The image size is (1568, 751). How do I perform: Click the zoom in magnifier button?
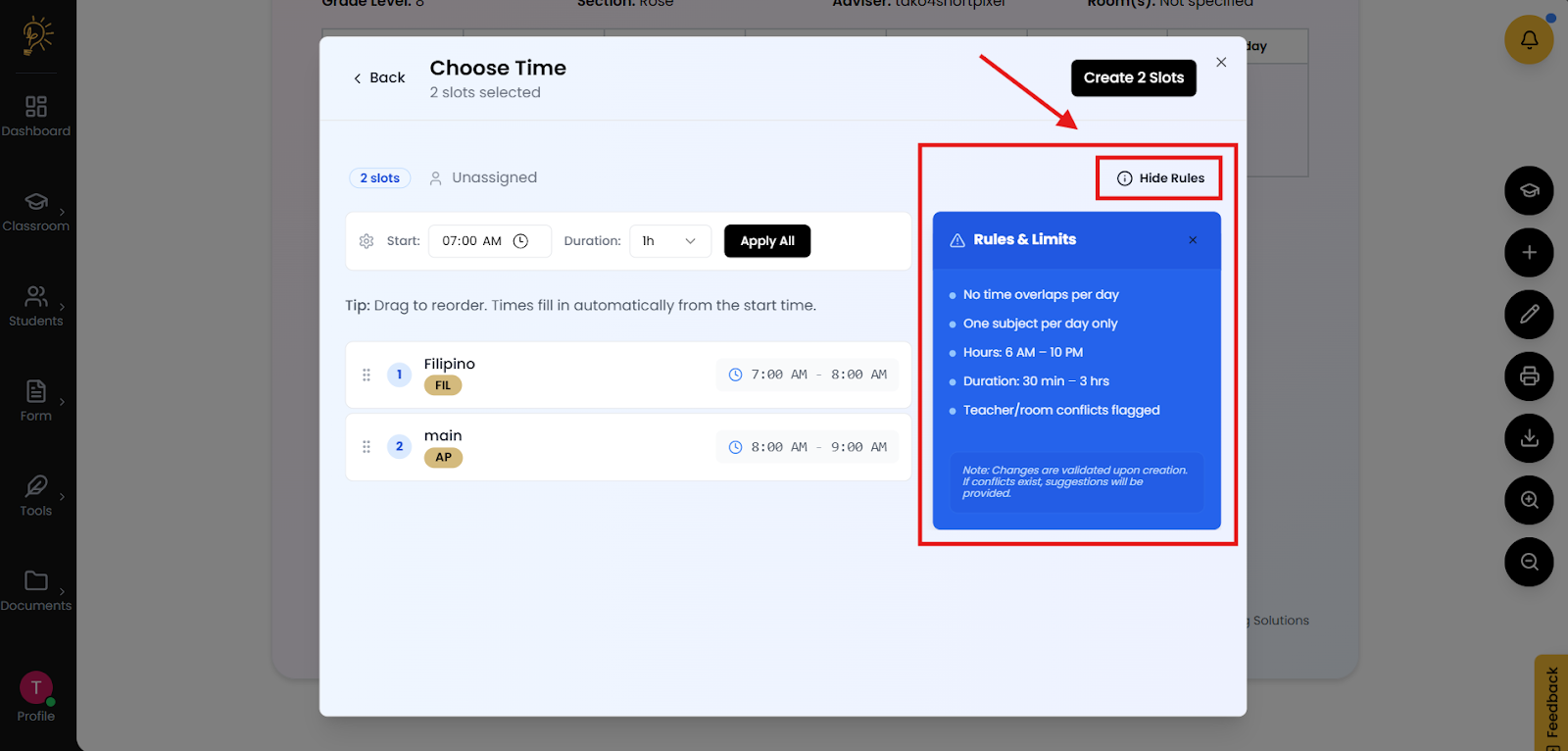(1529, 500)
